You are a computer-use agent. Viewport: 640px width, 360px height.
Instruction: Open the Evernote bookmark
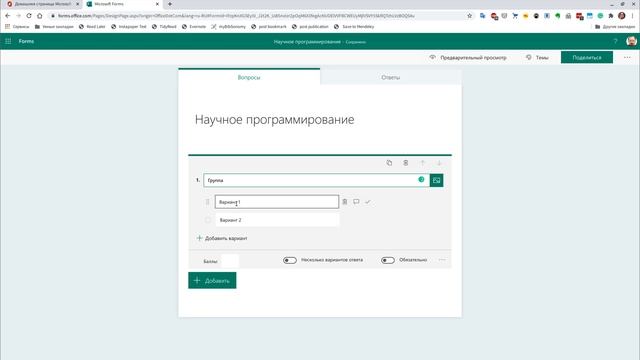[x=194, y=27]
